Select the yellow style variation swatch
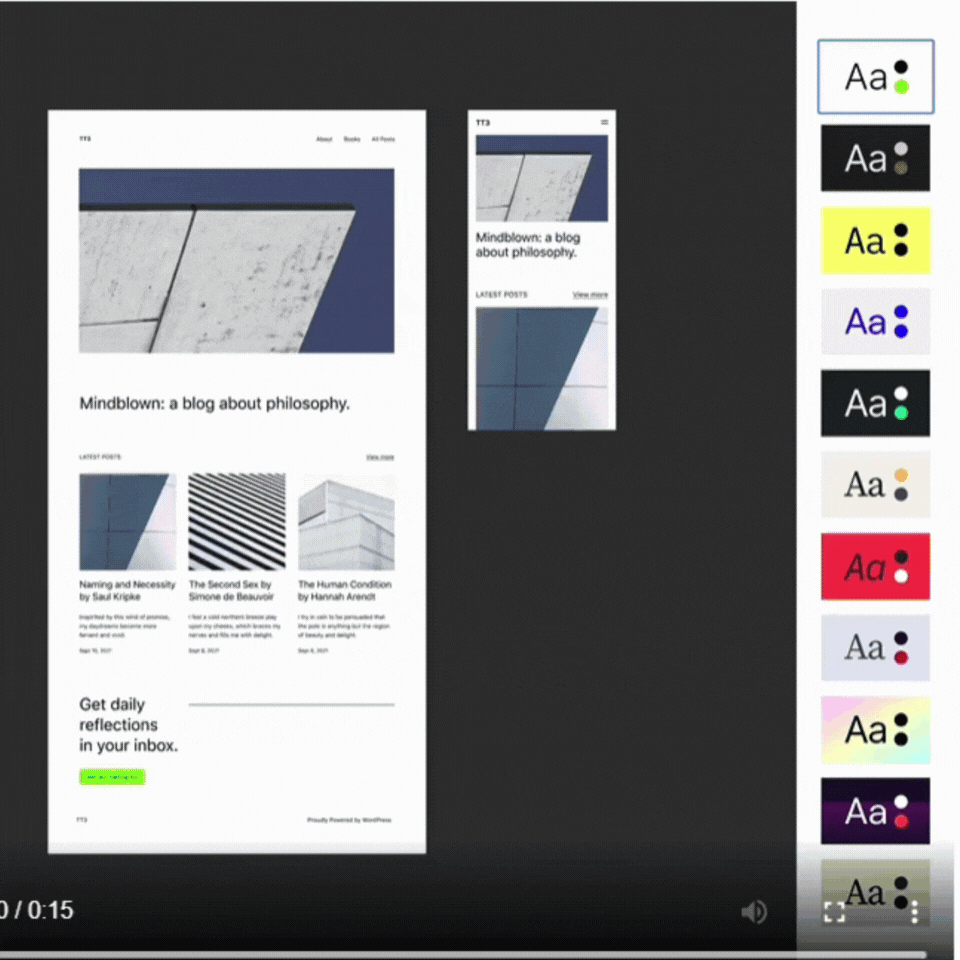960x960 pixels. 875,240
